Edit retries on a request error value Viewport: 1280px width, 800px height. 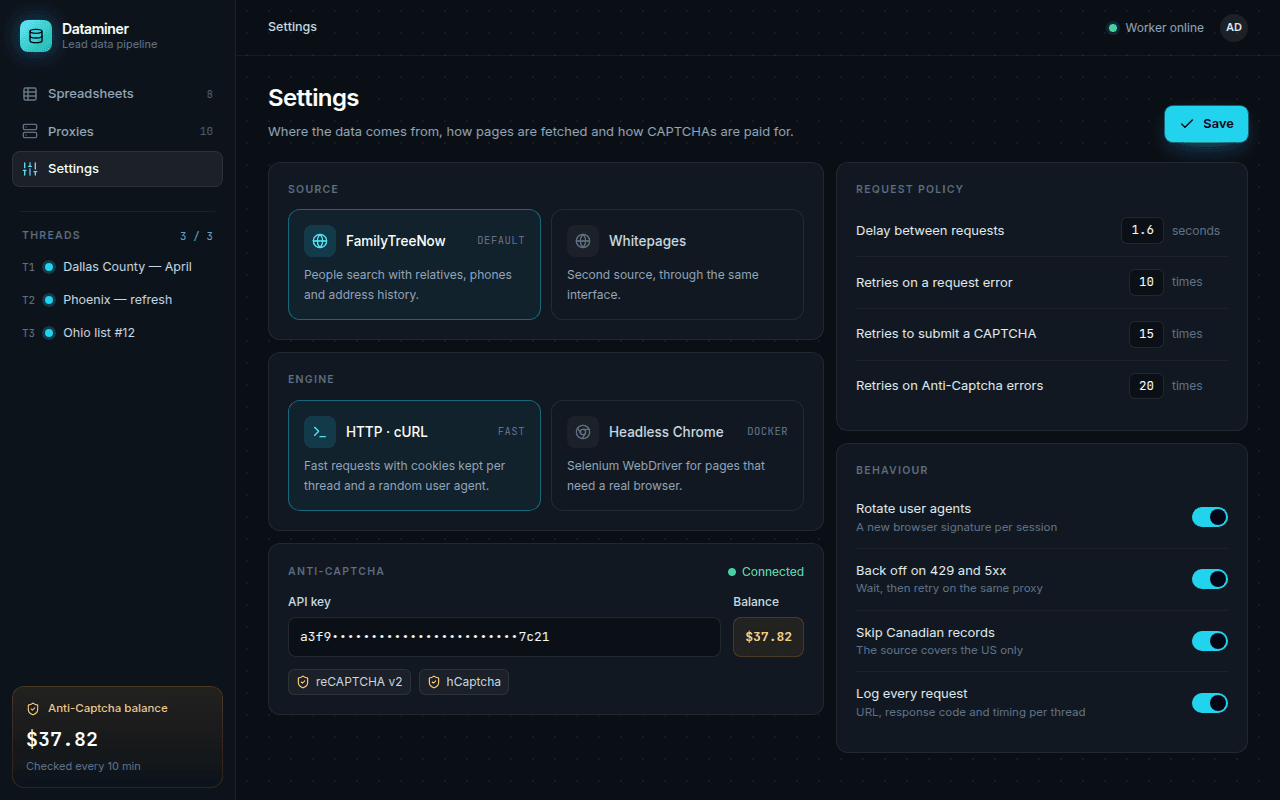point(1146,282)
